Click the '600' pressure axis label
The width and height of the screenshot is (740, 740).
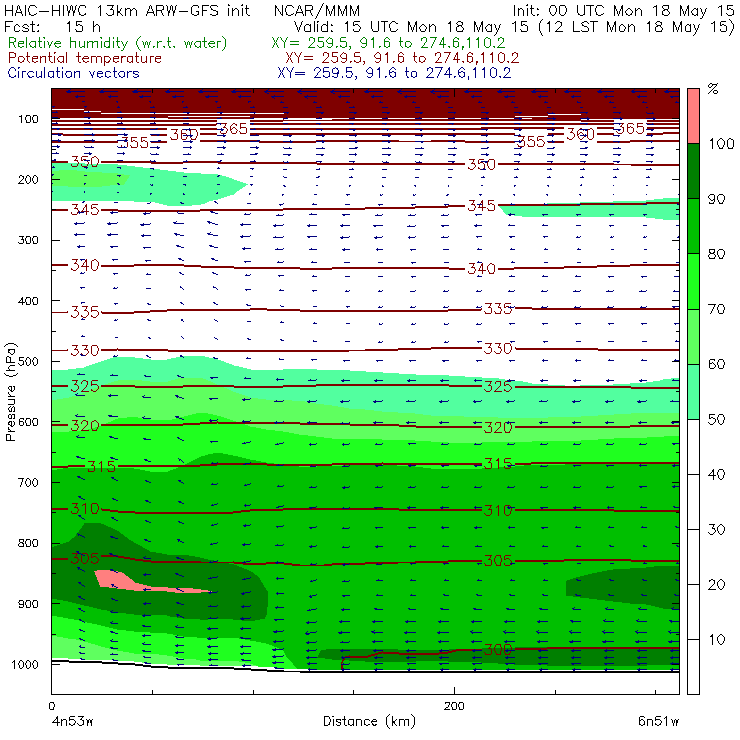[28, 422]
